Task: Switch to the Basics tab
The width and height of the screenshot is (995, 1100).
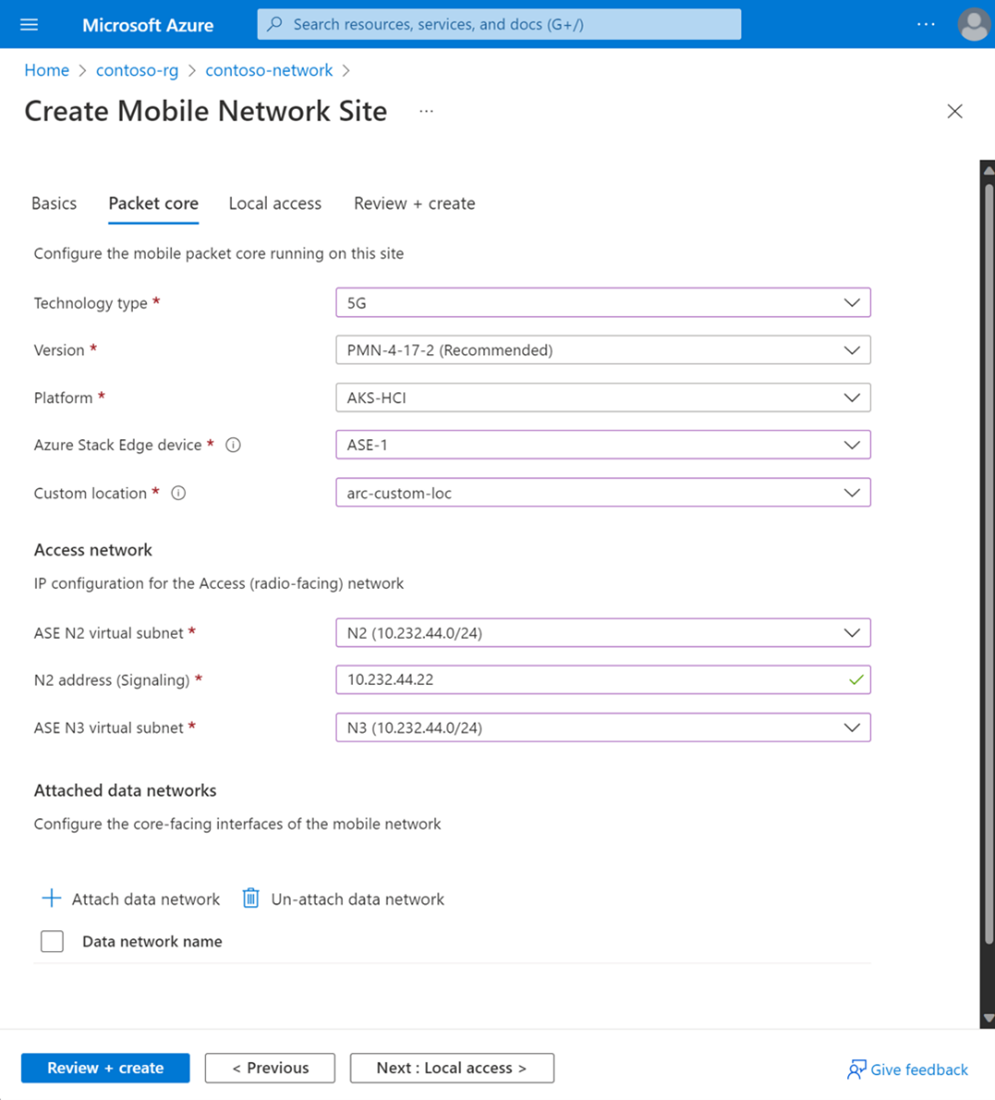Action: 54,203
